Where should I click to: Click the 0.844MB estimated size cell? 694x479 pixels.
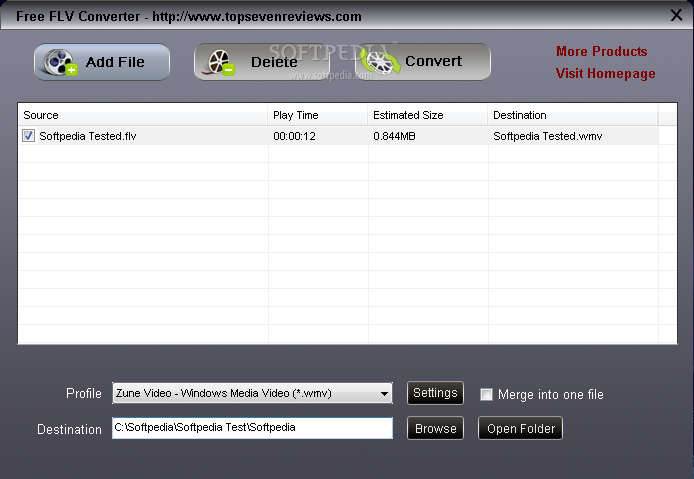394,136
